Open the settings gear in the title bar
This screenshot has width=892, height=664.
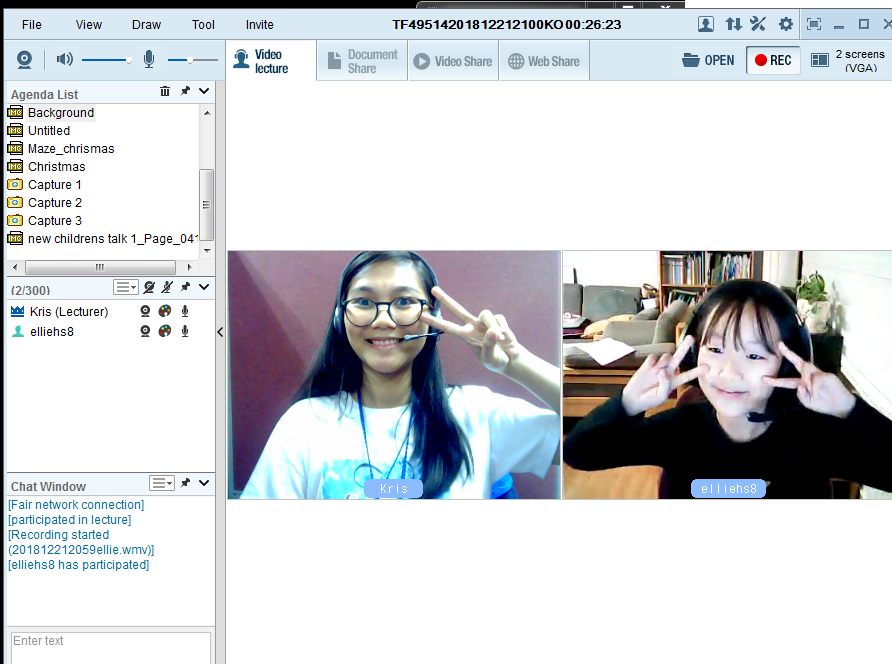(786, 24)
